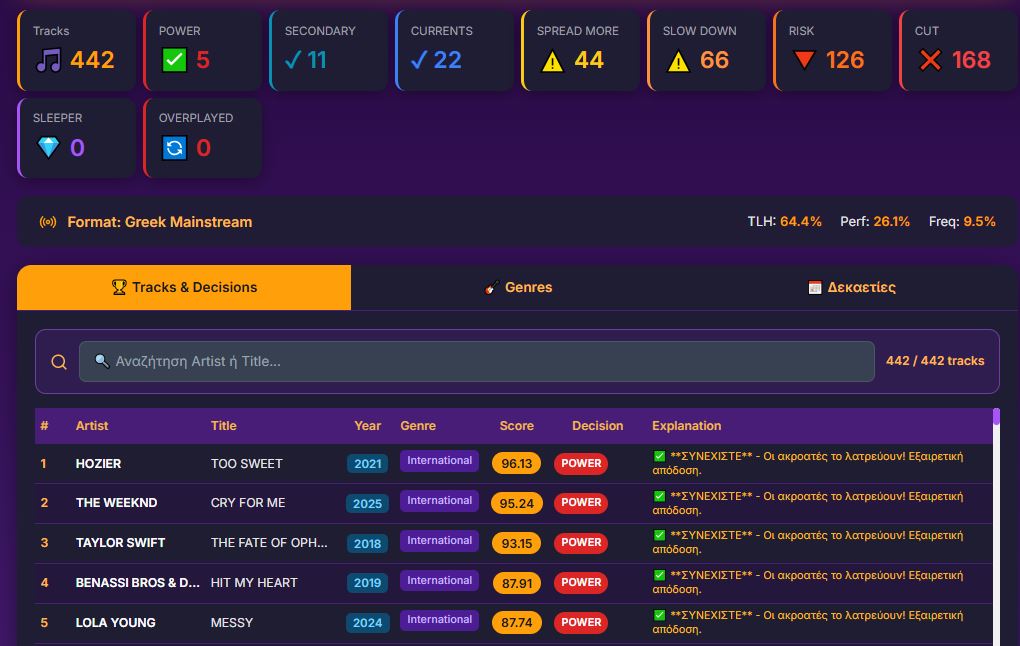Image resolution: width=1020 pixels, height=646 pixels.
Task: Filter by CUT card showing 168
Action: 959,50
